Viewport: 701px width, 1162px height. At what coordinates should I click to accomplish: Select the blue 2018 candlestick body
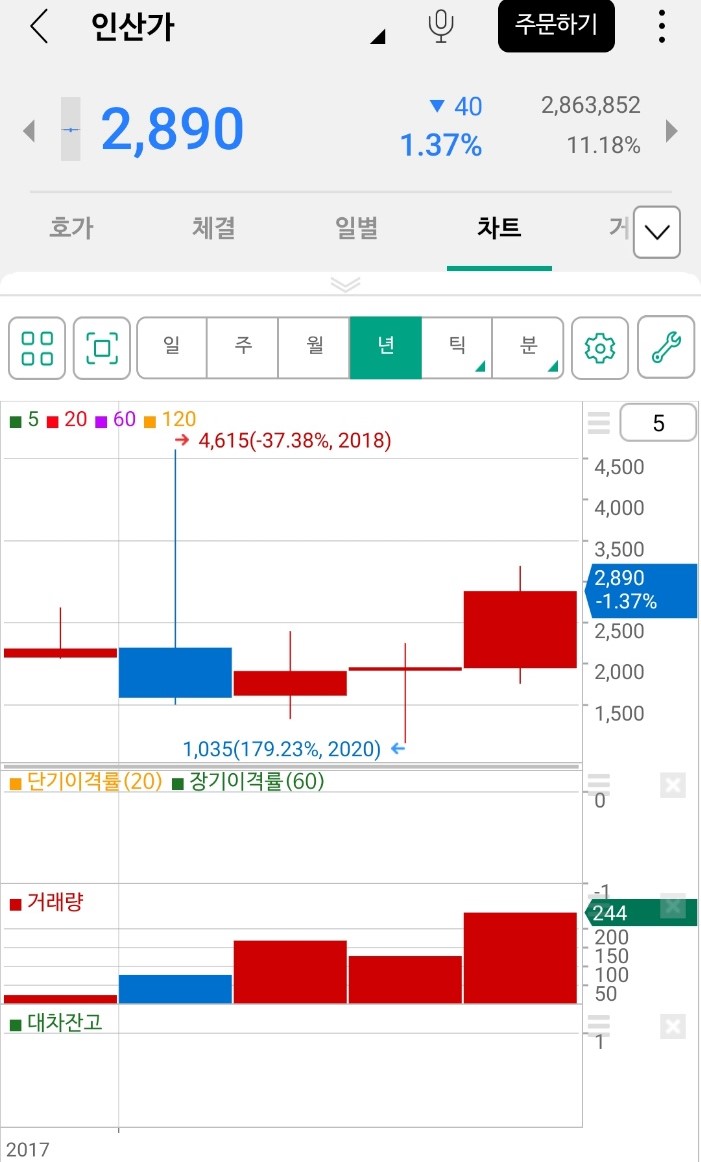coord(176,672)
